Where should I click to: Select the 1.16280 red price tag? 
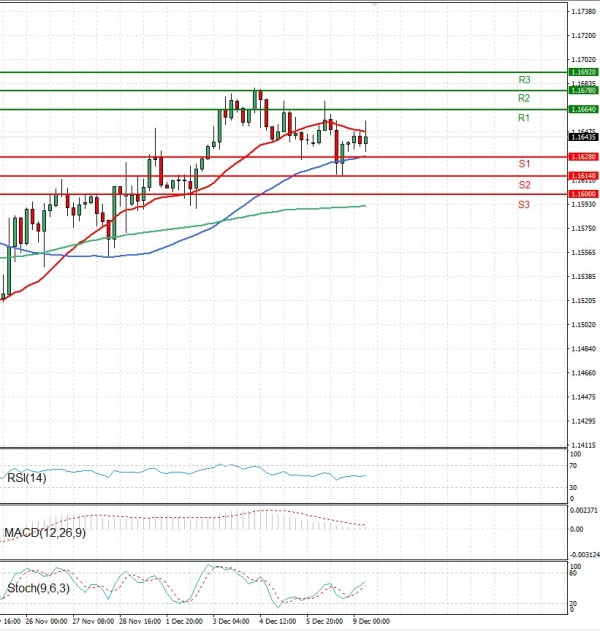click(583, 157)
